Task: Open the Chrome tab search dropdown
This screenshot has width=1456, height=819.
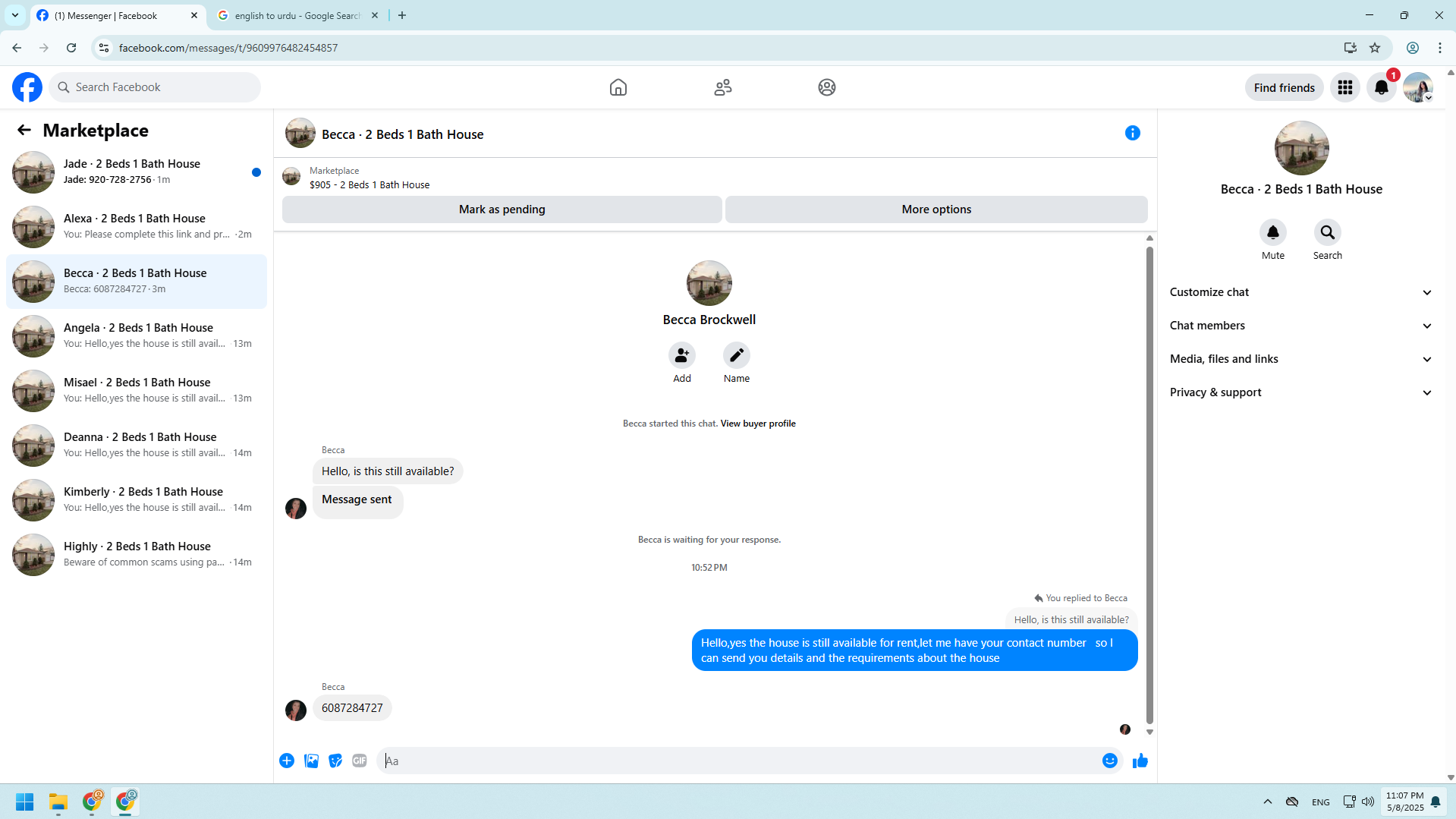Action: (x=15, y=15)
